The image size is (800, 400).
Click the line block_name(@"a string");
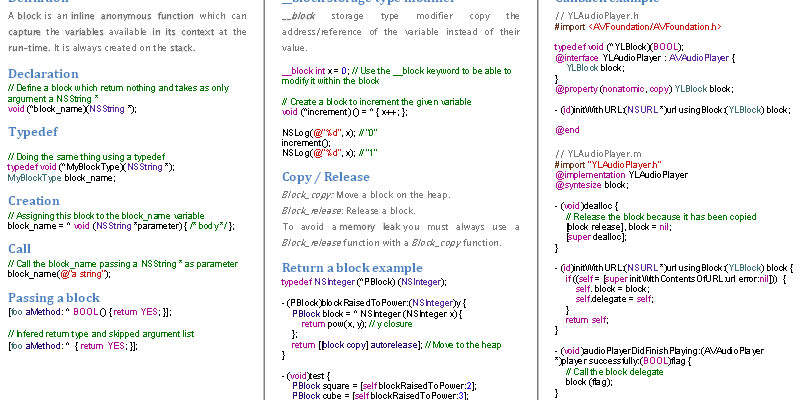[59, 274]
